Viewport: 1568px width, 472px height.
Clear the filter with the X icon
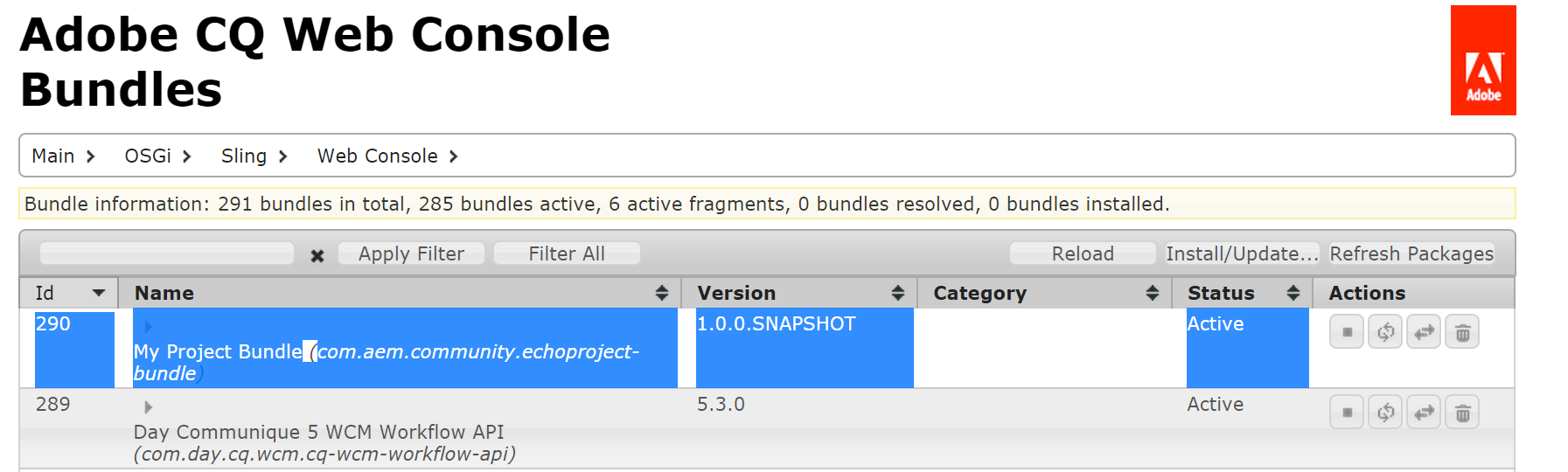point(317,255)
